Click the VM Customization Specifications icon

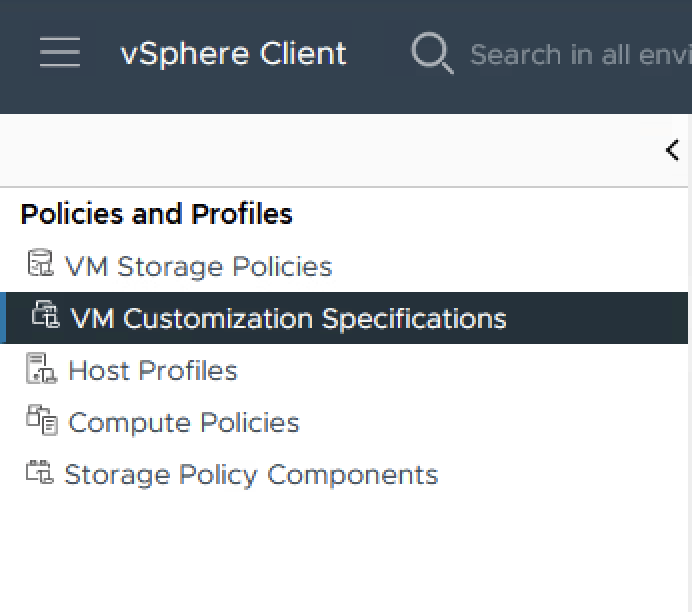(46, 317)
